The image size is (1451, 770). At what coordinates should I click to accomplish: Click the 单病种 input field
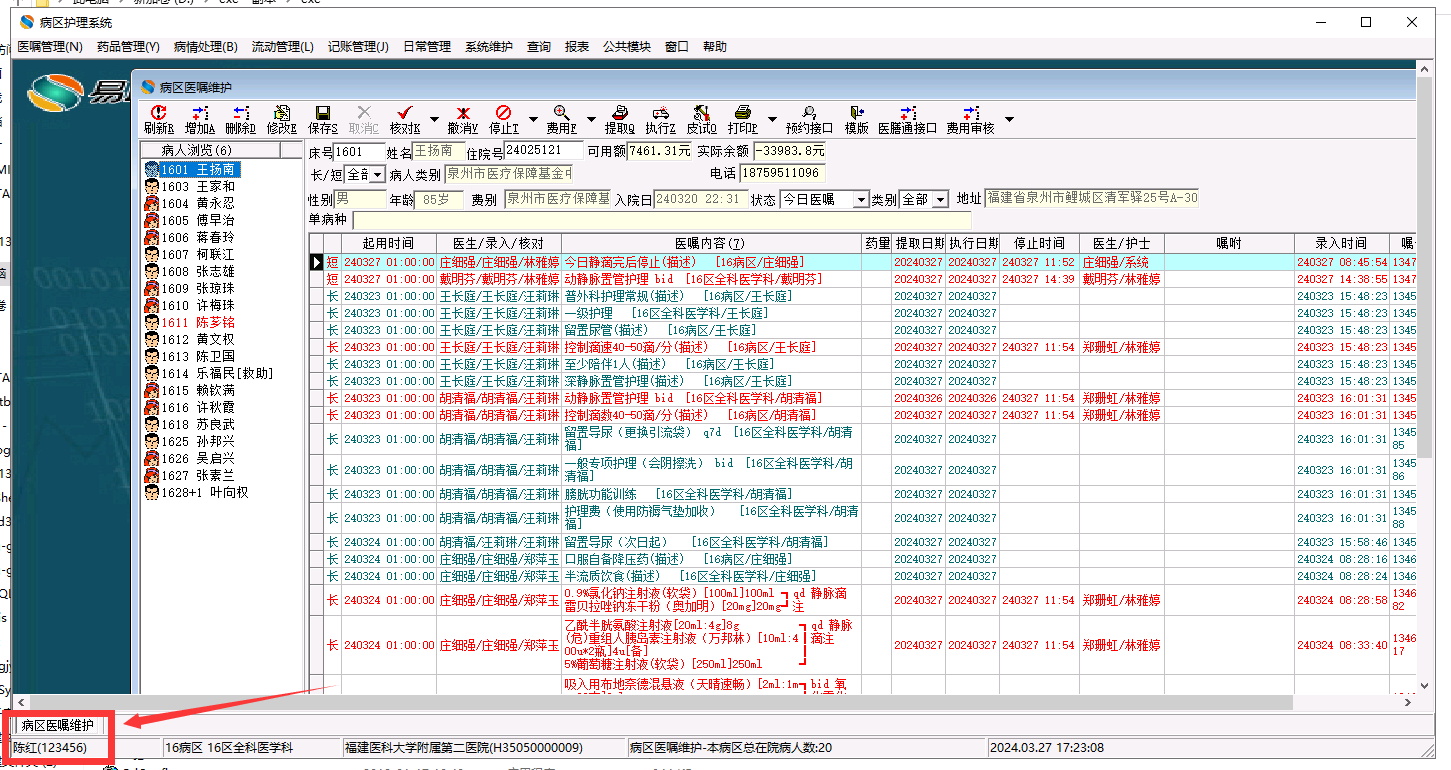(661, 220)
